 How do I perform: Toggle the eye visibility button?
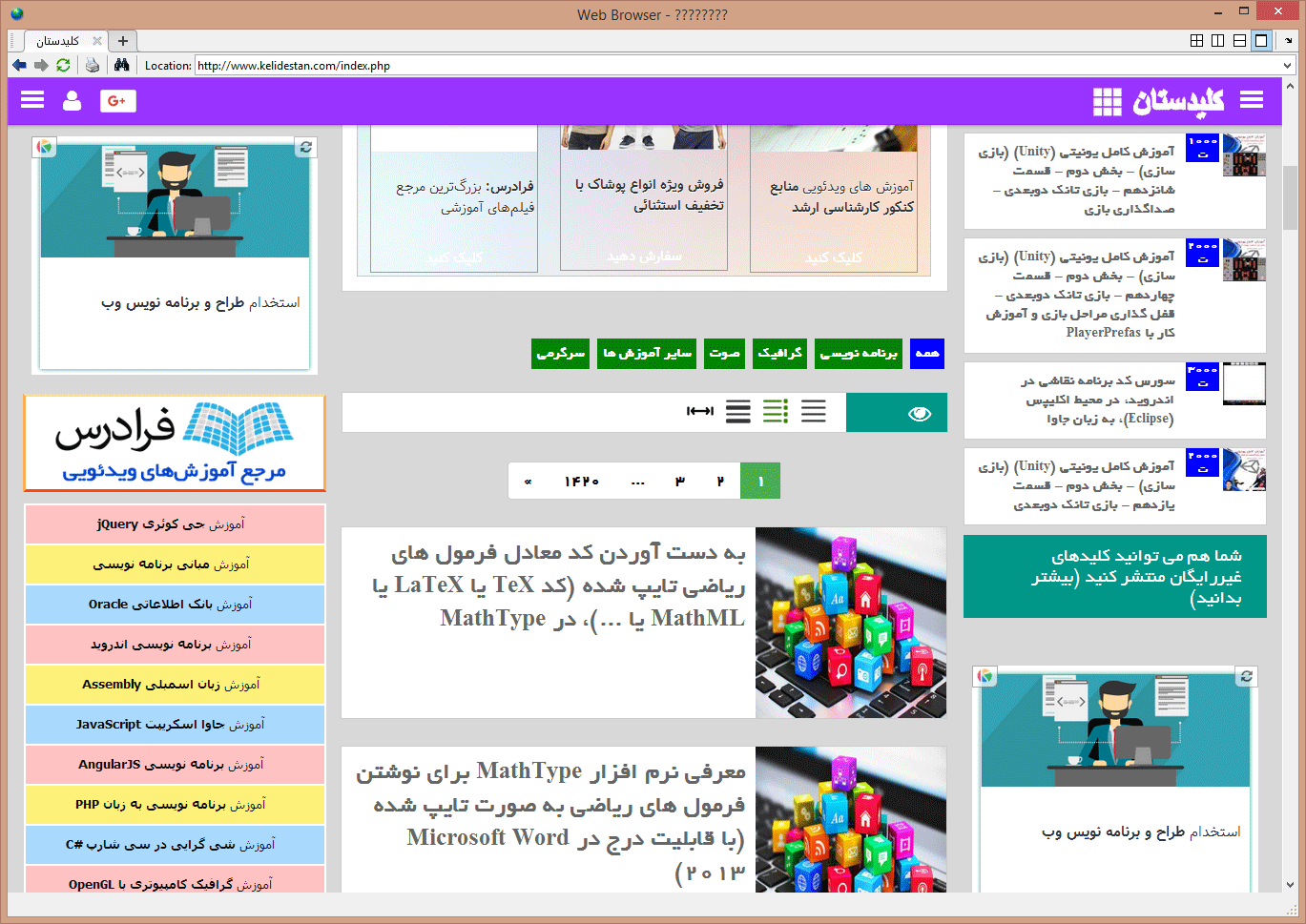897,412
